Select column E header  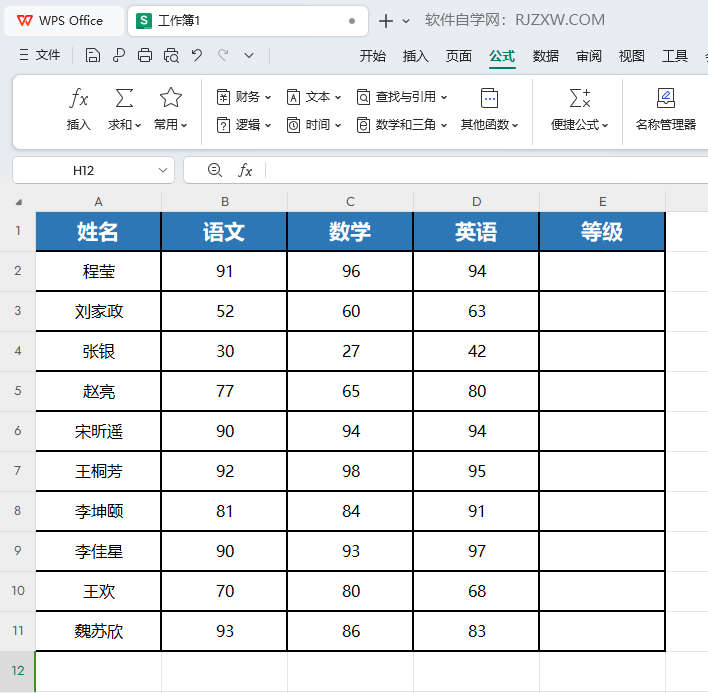602,202
